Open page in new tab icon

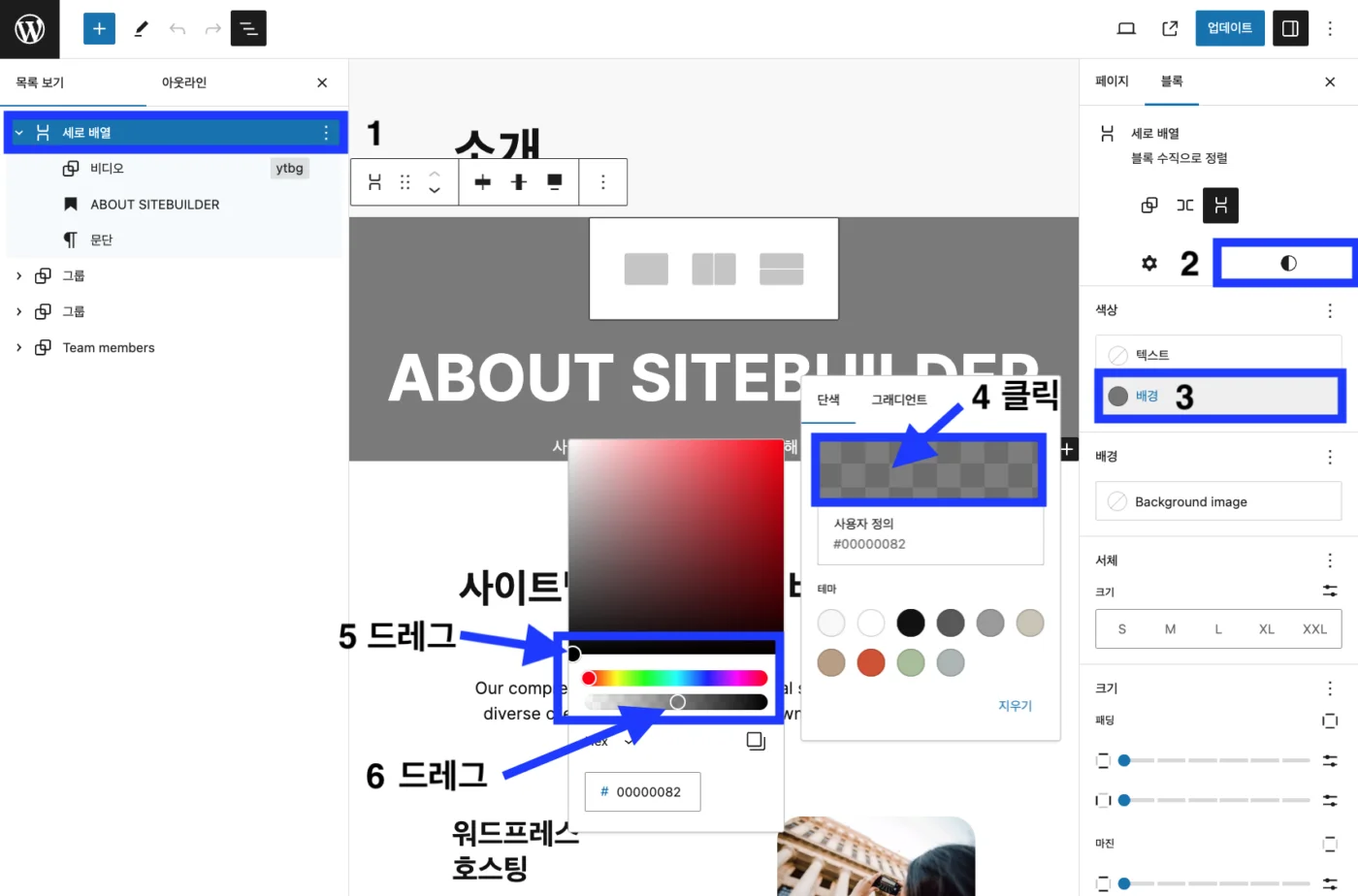tap(1170, 29)
